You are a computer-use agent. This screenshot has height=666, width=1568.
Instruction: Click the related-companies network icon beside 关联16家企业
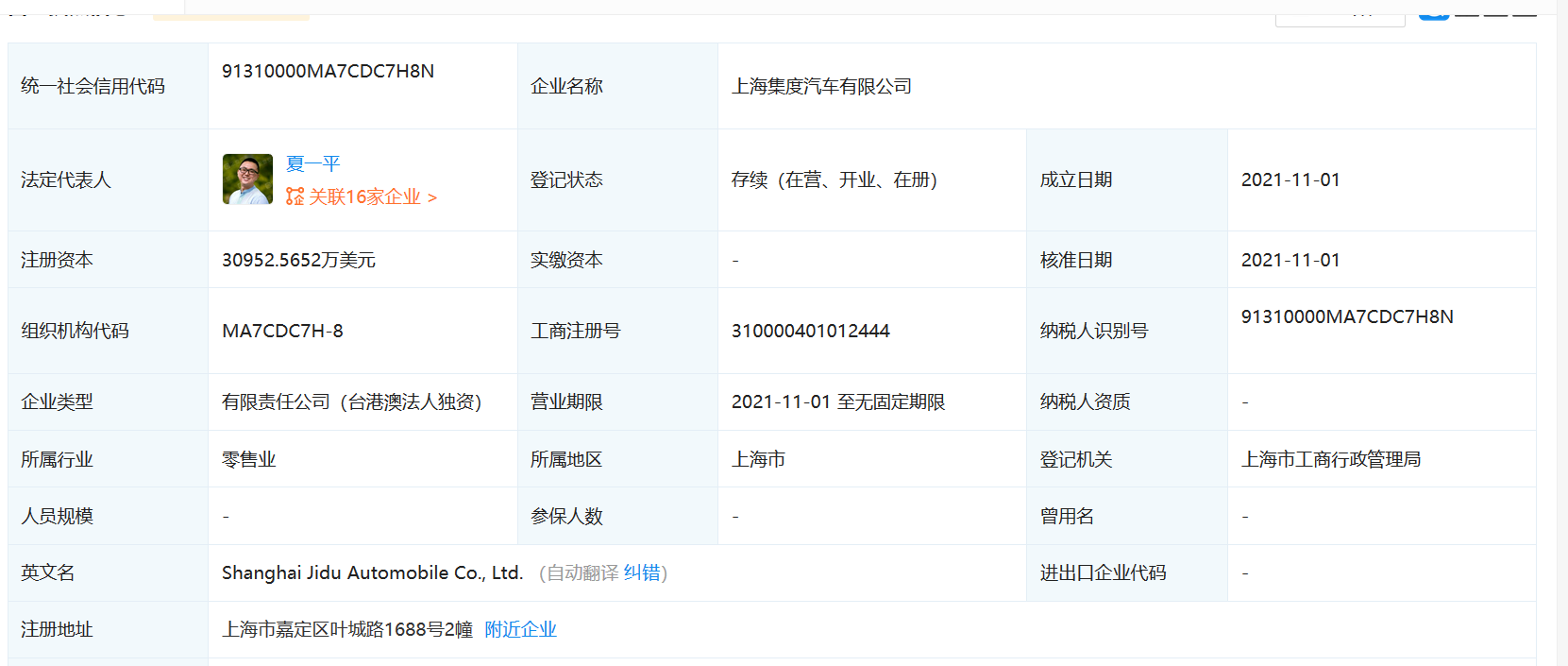click(295, 196)
